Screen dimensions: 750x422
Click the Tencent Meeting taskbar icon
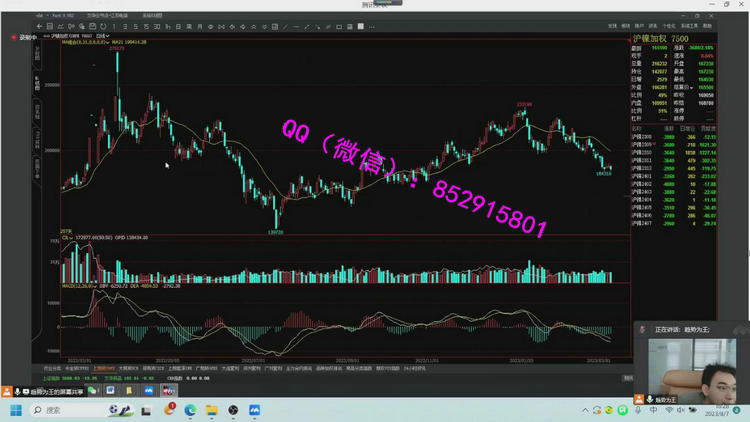tap(254, 410)
